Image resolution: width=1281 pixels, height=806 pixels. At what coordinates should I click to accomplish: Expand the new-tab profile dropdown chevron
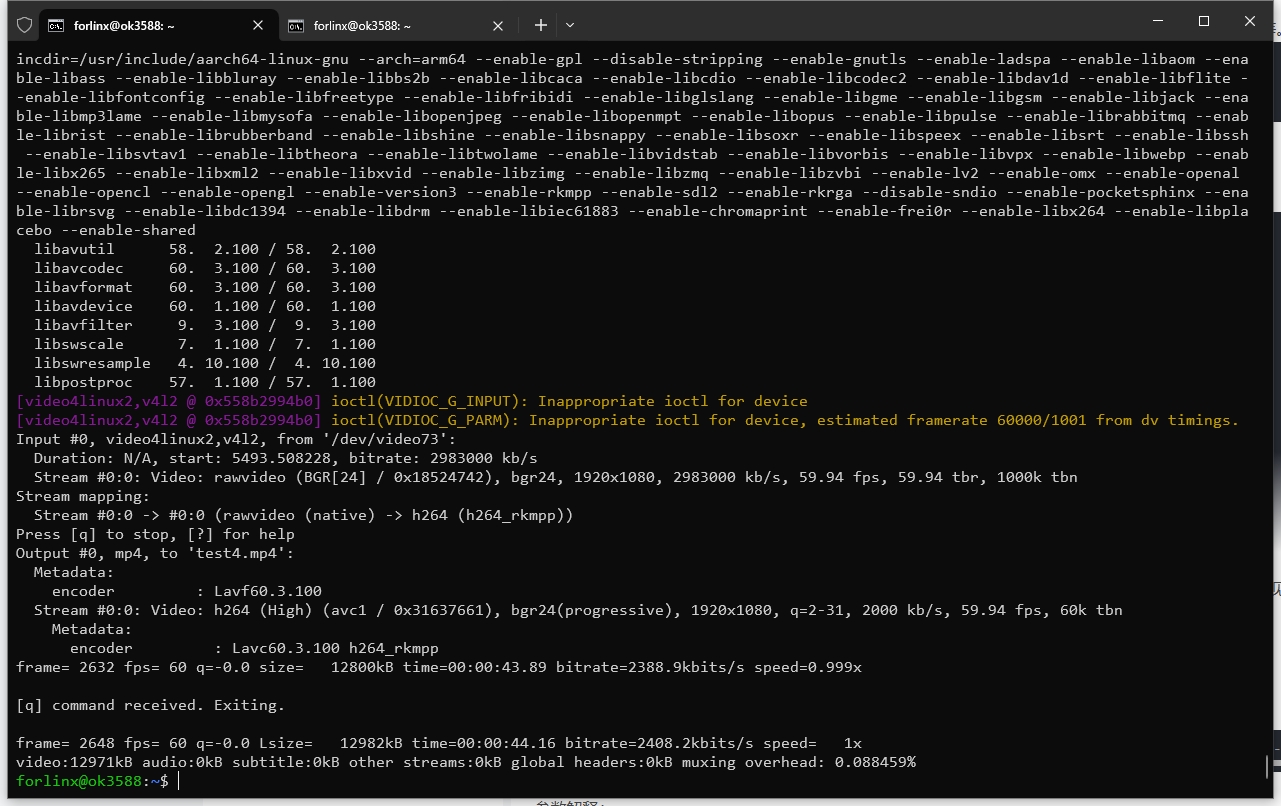[570, 25]
